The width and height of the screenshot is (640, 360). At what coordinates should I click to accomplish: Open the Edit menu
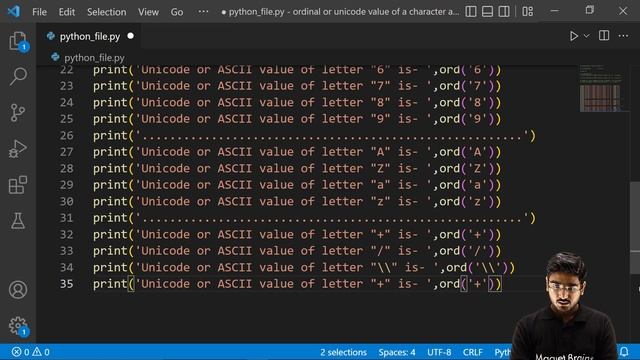67,12
